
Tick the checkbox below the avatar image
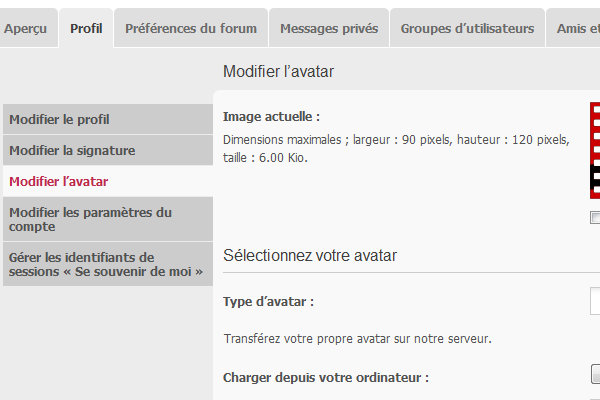tap(596, 217)
